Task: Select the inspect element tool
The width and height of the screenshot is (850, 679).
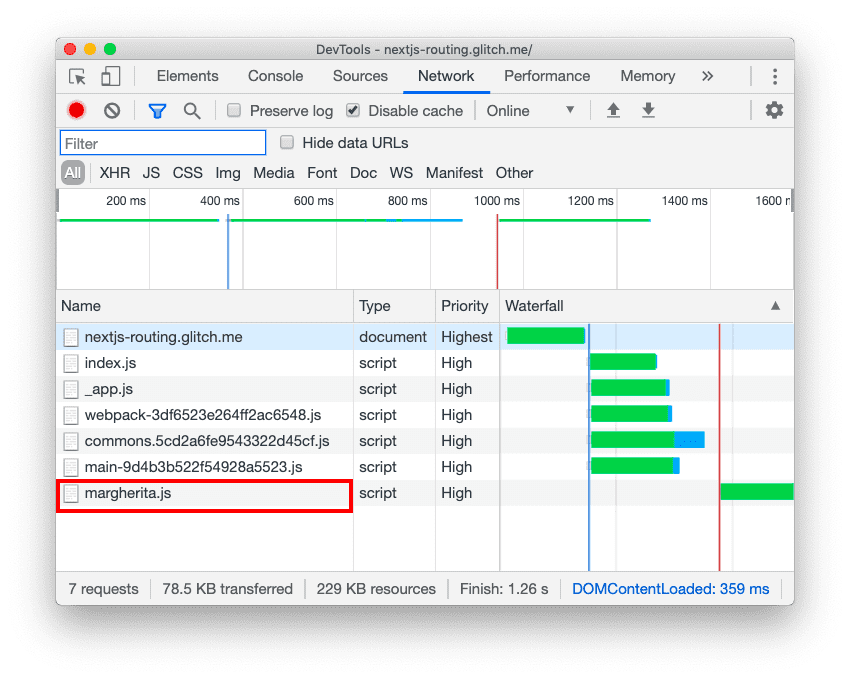Action: (x=76, y=76)
